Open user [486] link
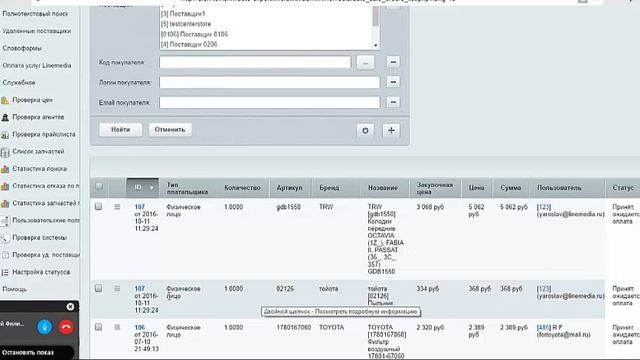640x360 pixels. [544, 327]
